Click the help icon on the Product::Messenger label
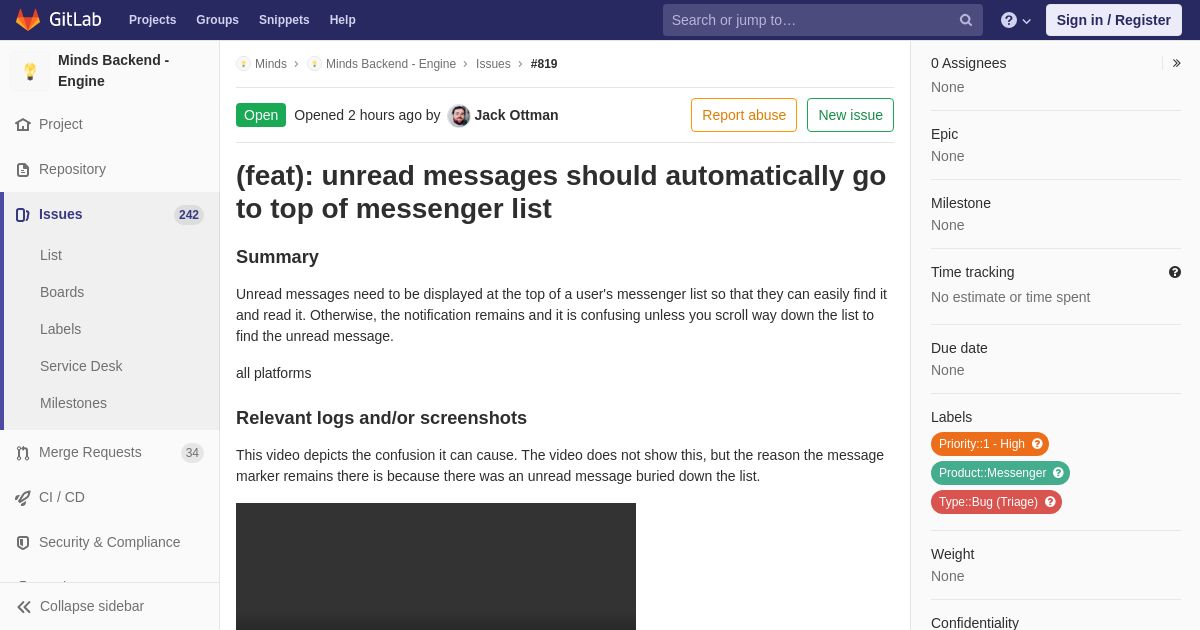Image resolution: width=1200 pixels, height=630 pixels. tap(1058, 473)
